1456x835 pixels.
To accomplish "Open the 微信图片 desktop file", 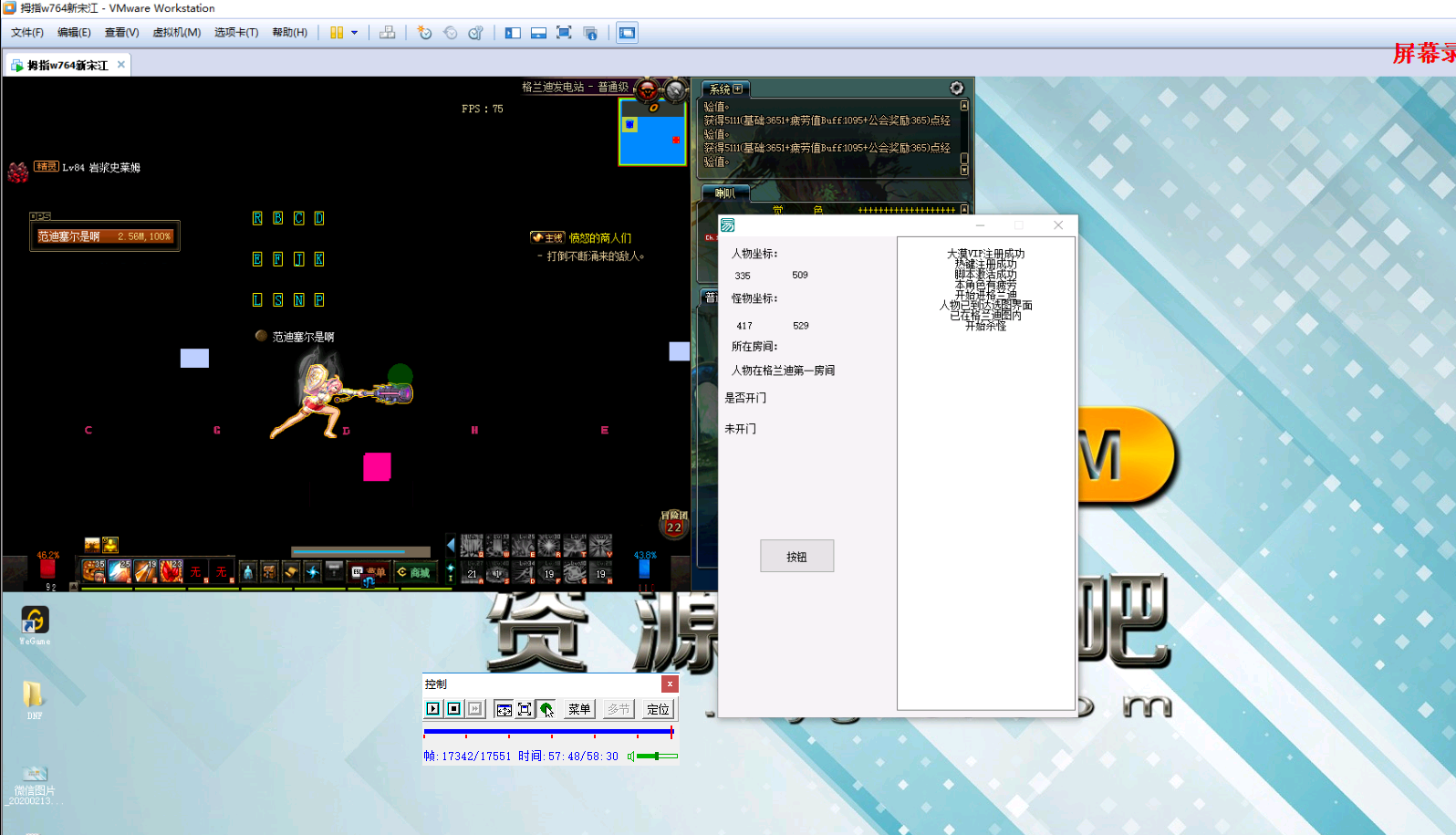I will 35,785.
